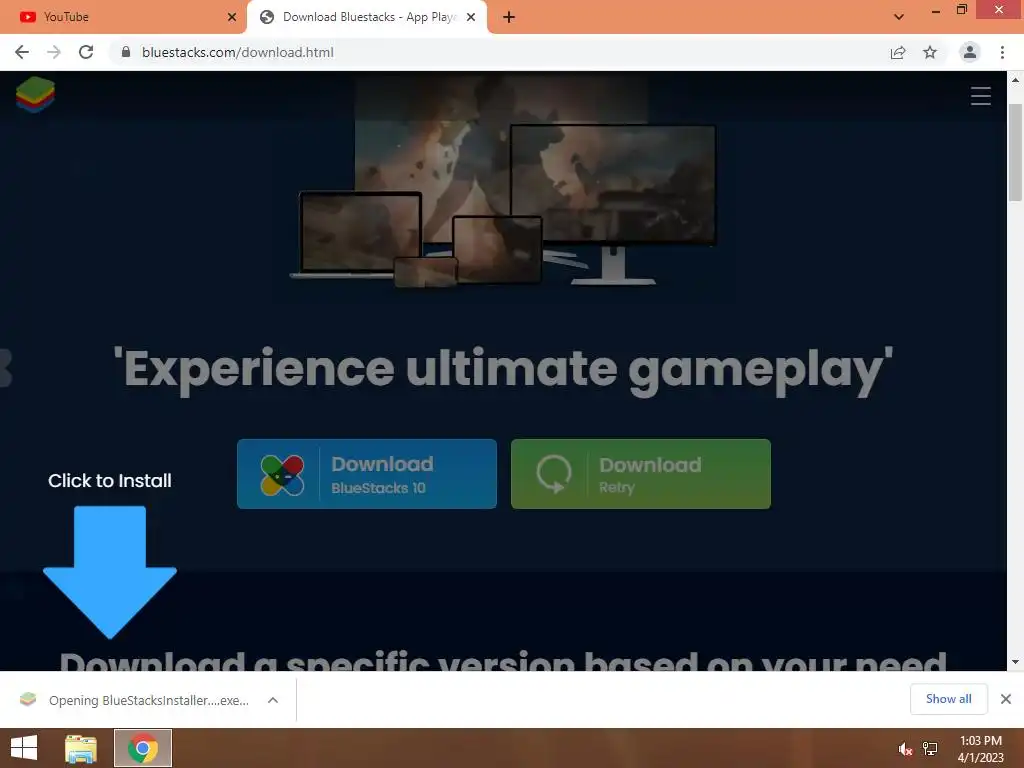The height and width of the screenshot is (768, 1024).
Task: Click the page's vertical scrollbar thumb
Action: (x=1015, y=152)
